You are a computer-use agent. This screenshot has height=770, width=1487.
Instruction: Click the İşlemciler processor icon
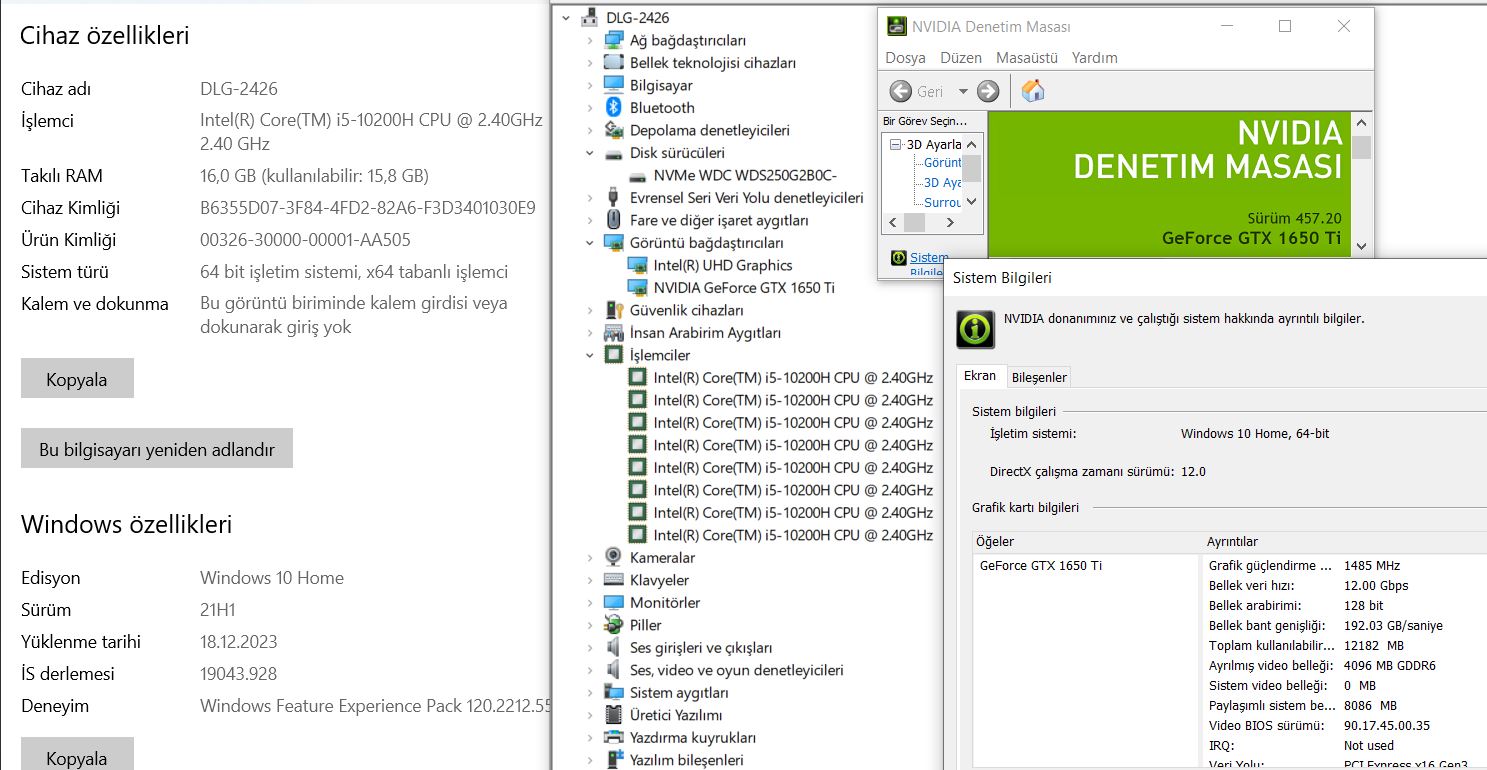pyautogui.click(x=613, y=356)
